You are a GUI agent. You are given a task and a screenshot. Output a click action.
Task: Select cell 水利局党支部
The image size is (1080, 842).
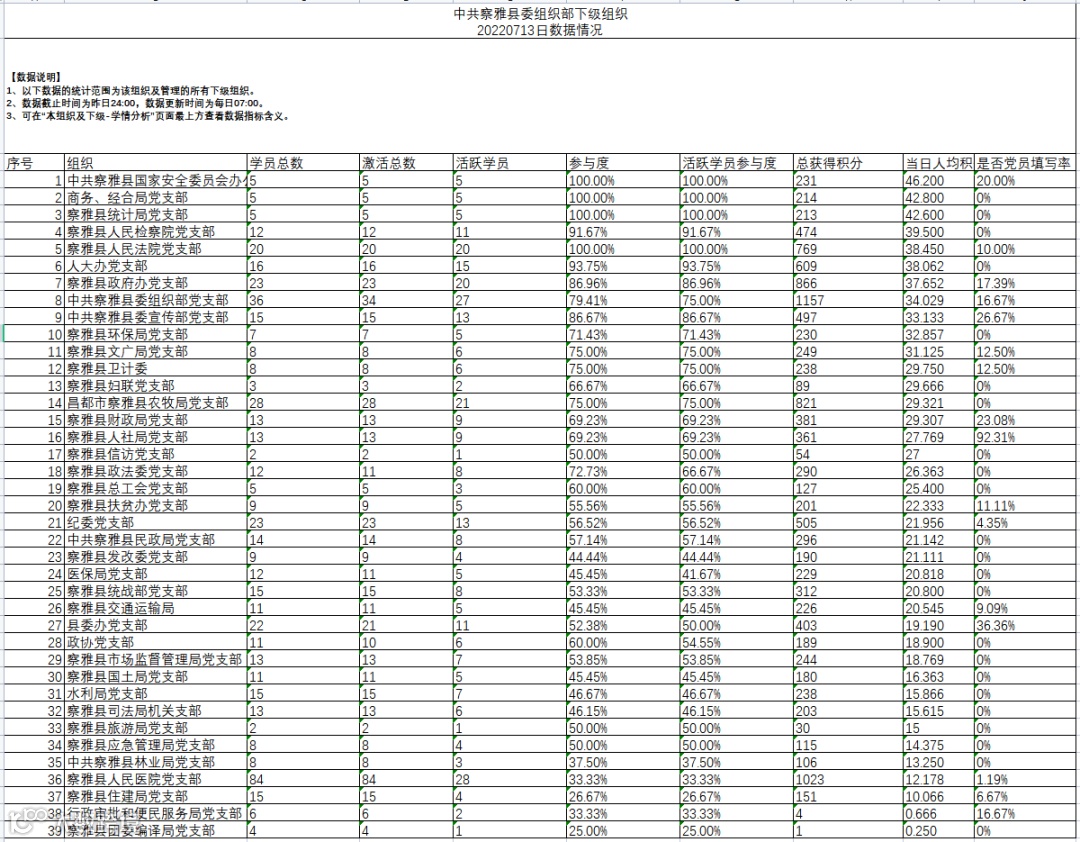point(156,694)
